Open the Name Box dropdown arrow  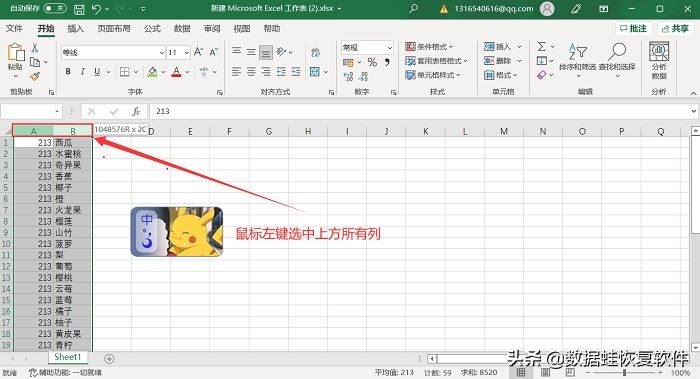pyautogui.click(x=57, y=111)
